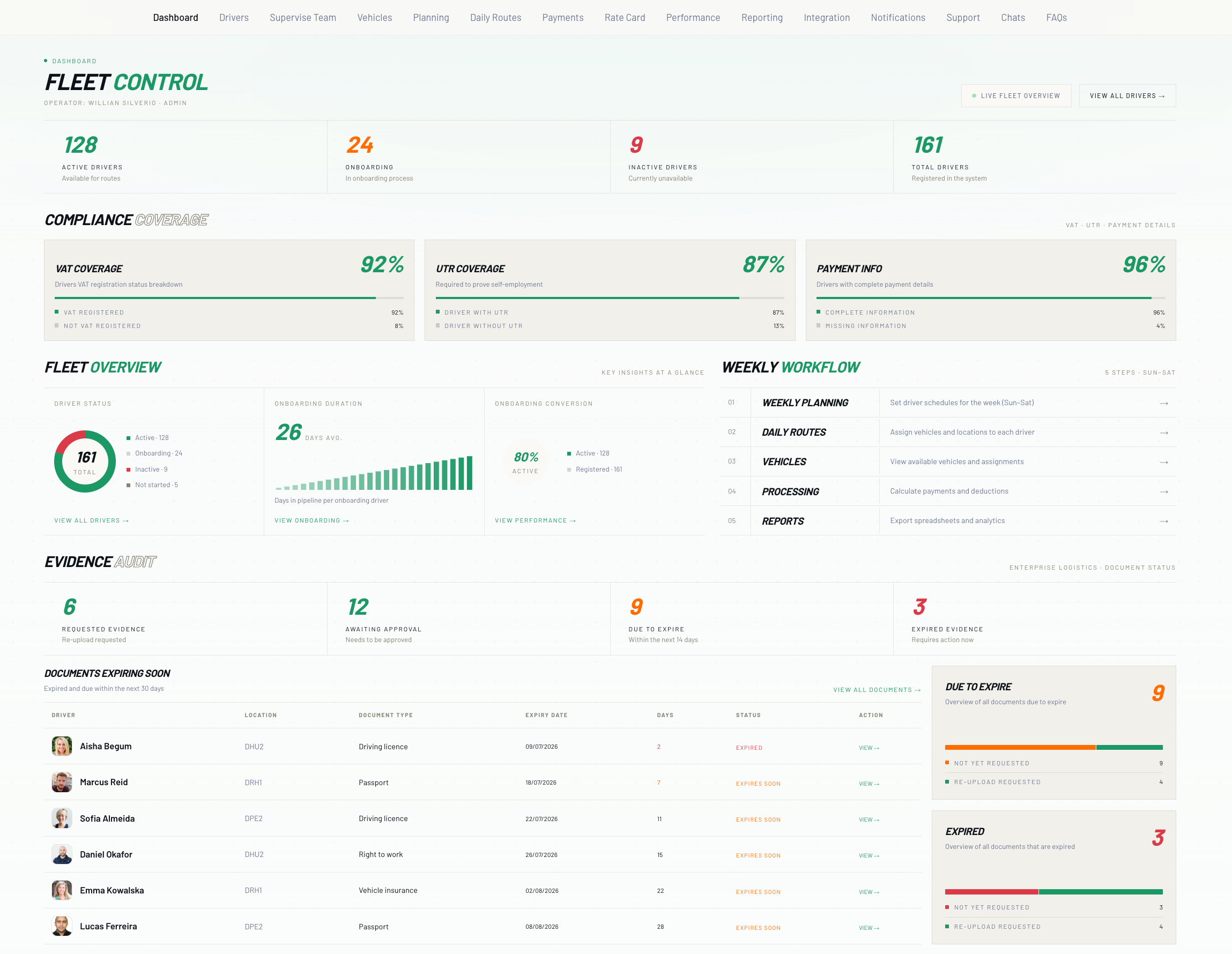Click Emma Kowalska's avatar photo
This screenshot has height=954, width=1232.
62,890
